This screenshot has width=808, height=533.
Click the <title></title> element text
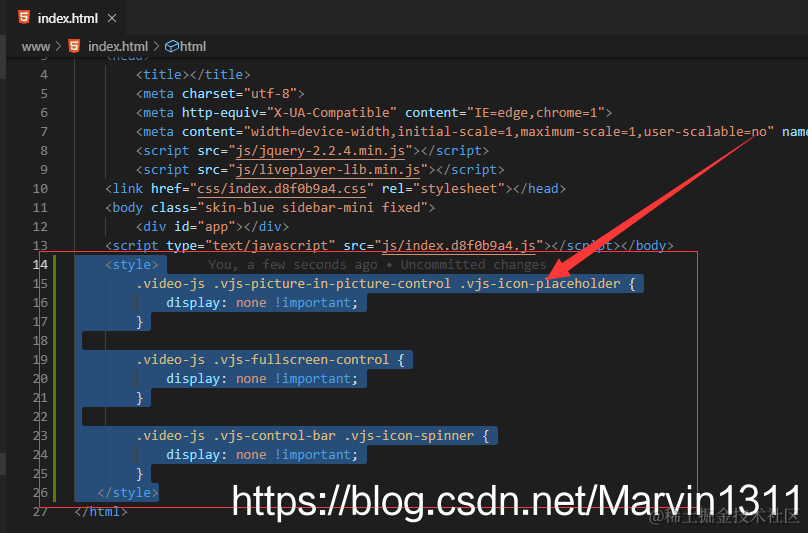(193, 75)
